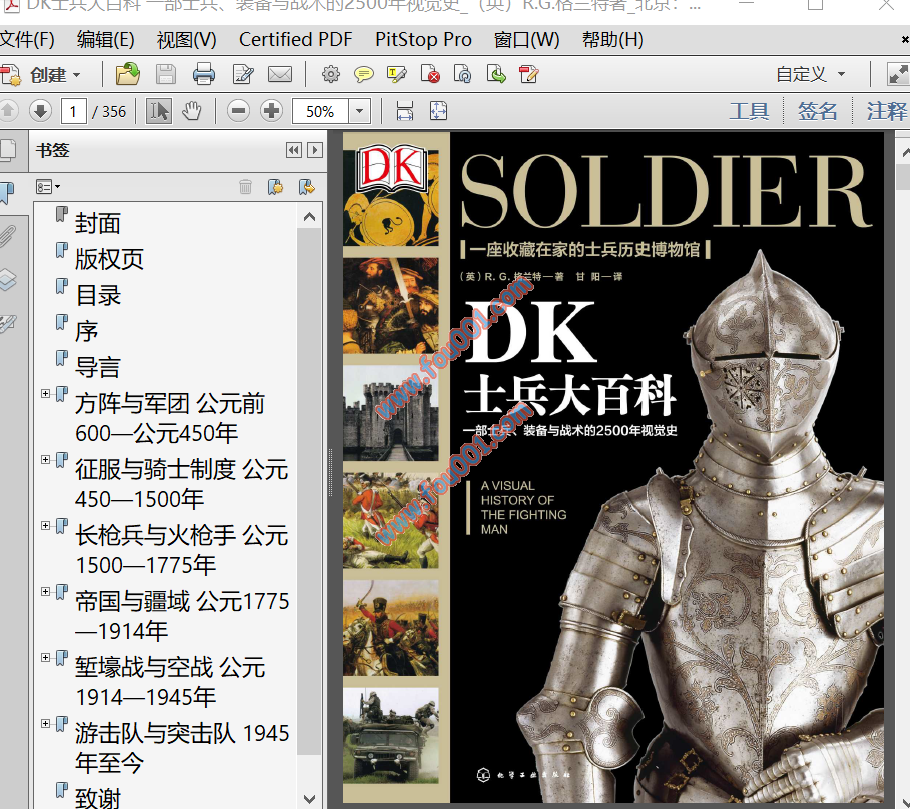Open the 视图(V) menu
Image resolution: width=910 pixels, height=809 pixels.
(x=186, y=39)
